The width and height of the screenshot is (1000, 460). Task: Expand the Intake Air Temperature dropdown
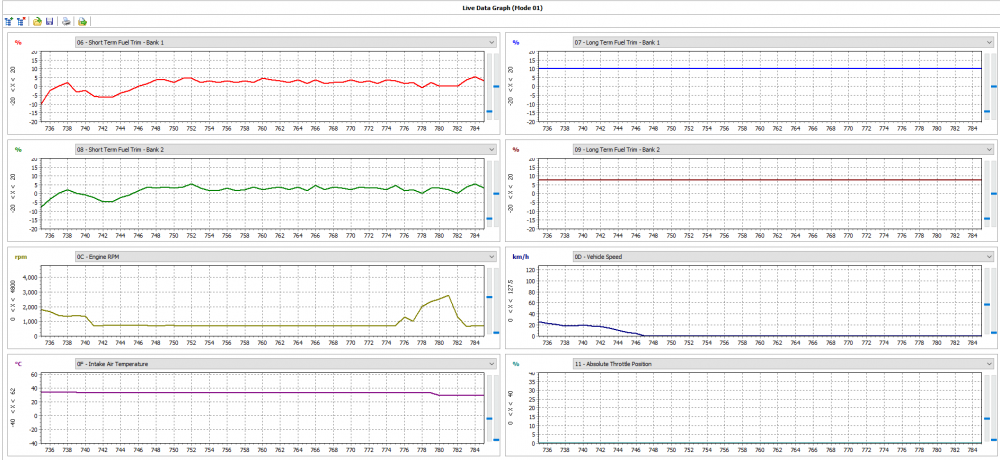pyautogui.click(x=284, y=364)
